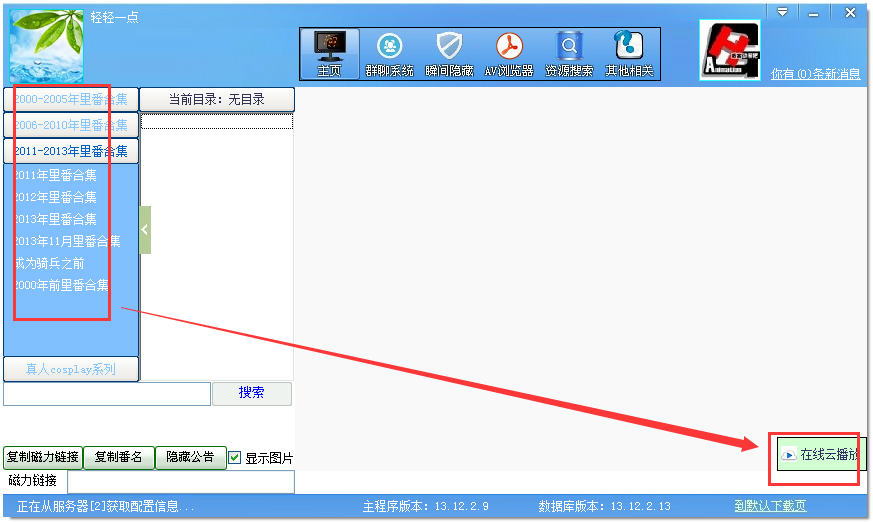Click the 磁力链接 text input field
Image resolution: width=873 pixels, height=522 pixels.
point(180,481)
